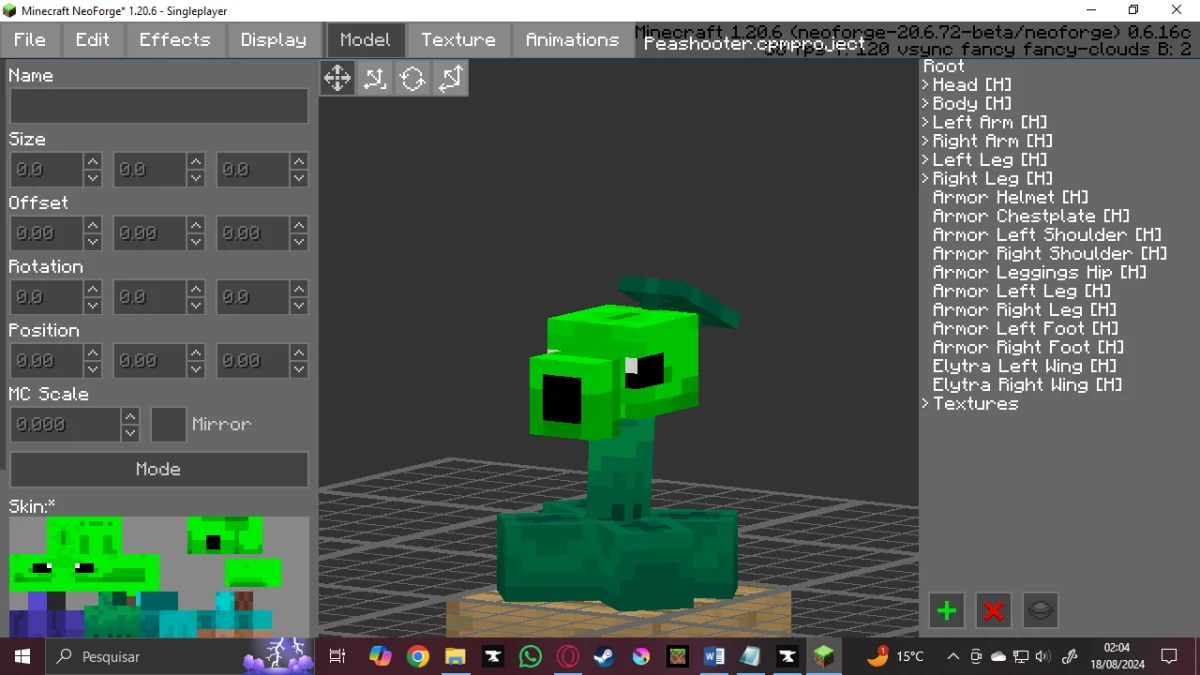The width and height of the screenshot is (1200, 675).
Task: Click the taskbar search box Pesquisar
Action: (180, 656)
